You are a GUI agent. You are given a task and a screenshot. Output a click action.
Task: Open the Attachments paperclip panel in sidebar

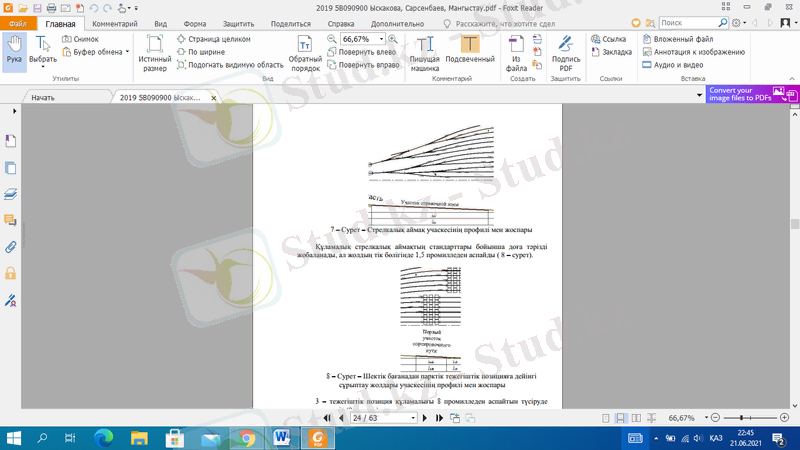[11, 246]
